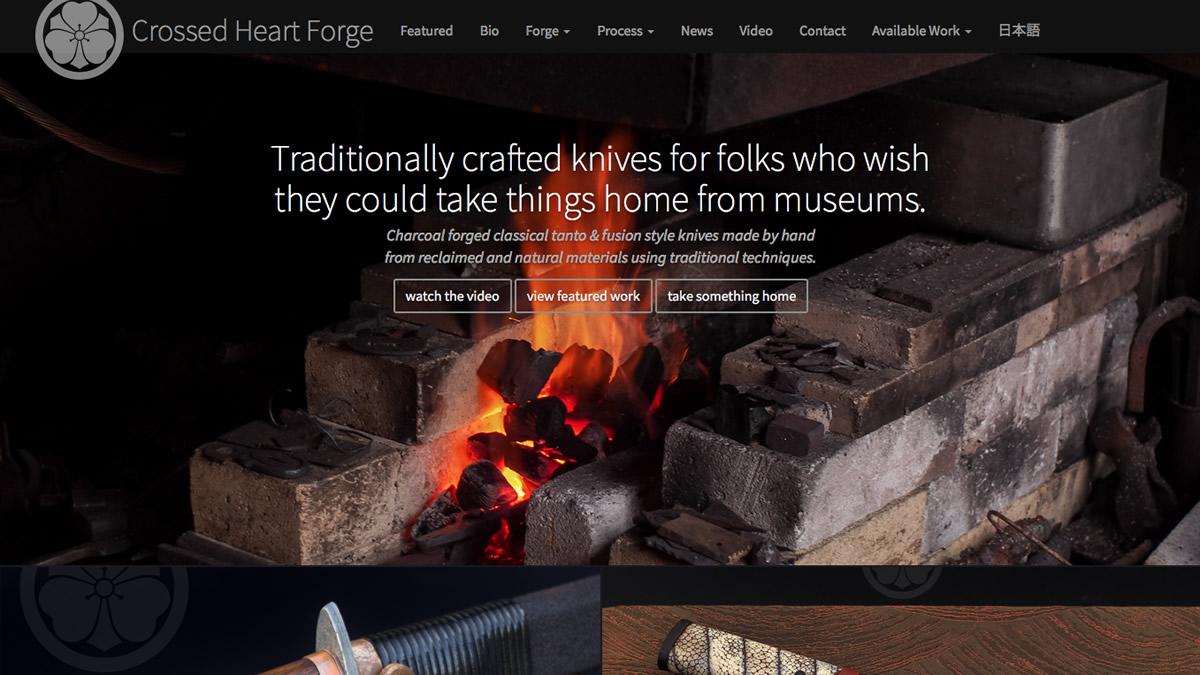Click the small crest emblem above the right knife
The image size is (1200, 675).
pyautogui.click(x=901, y=581)
